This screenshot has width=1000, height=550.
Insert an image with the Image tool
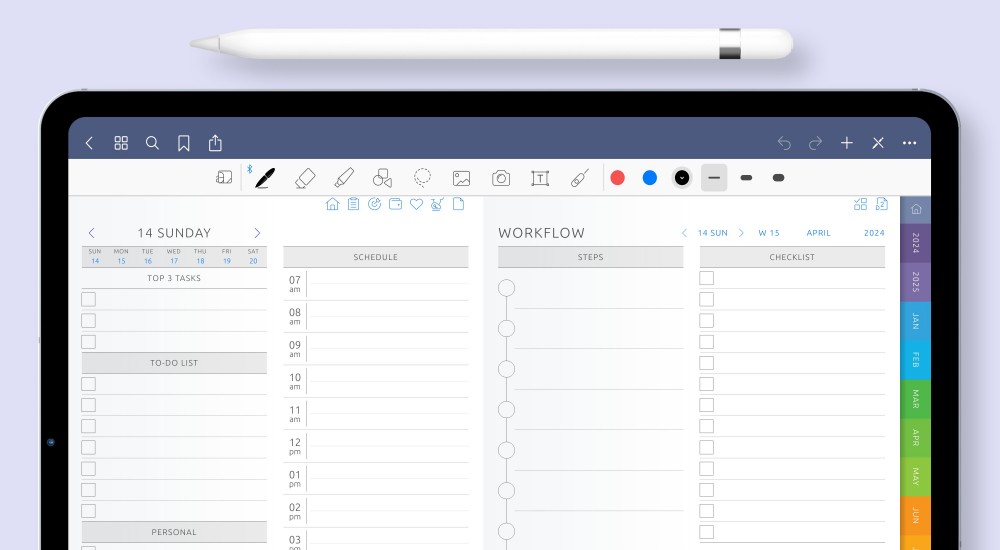coord(462,179)
